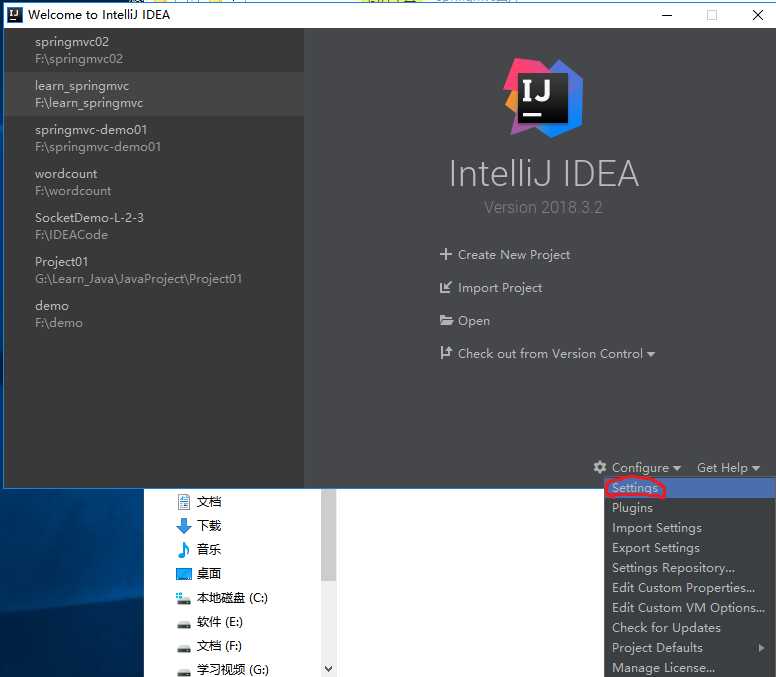Select 下载 folder in file explorer
776x677 pixels.
click(209, 526)
